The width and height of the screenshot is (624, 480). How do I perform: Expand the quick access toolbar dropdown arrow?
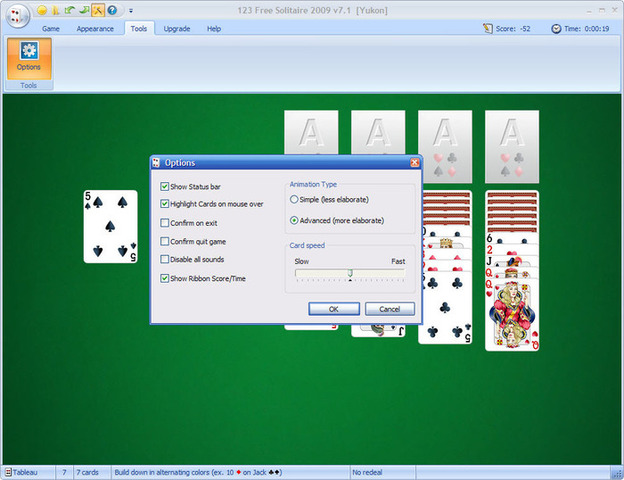tap(131, 11)
